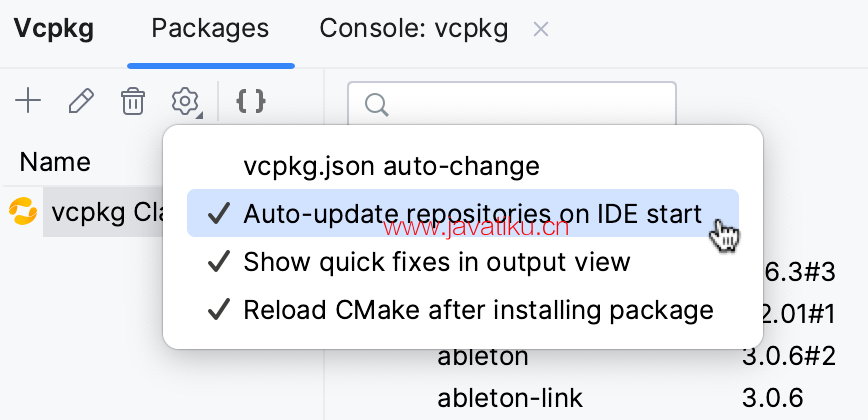Click the gear settings icon
868x420 pixels.
coord(184,102)
